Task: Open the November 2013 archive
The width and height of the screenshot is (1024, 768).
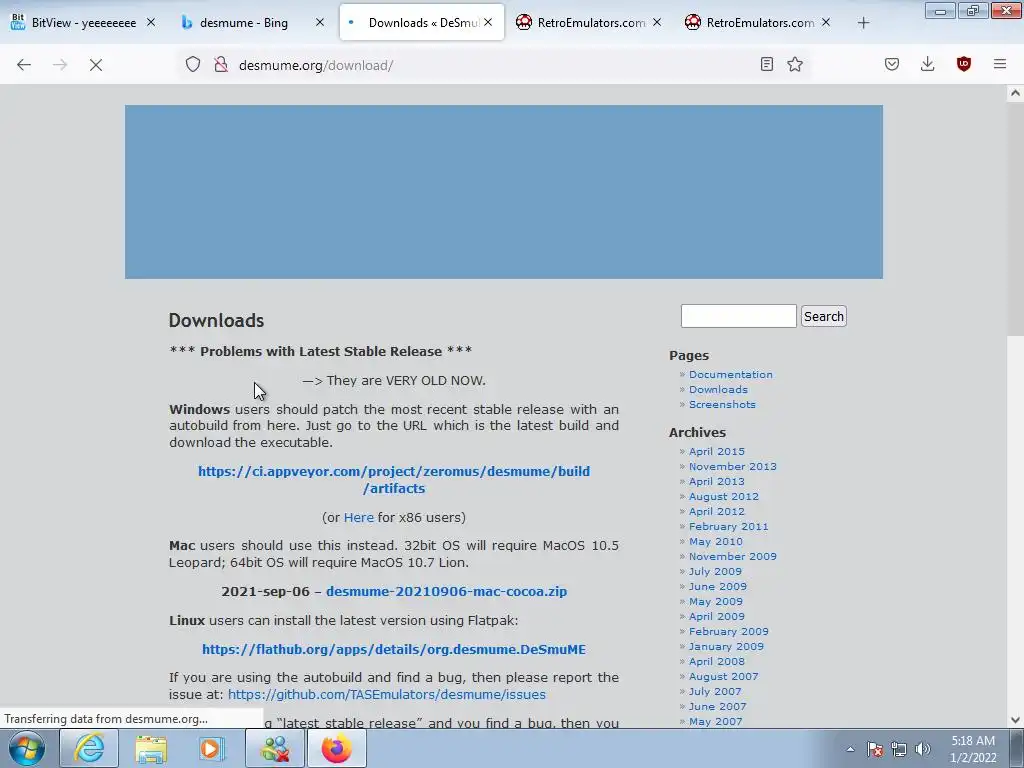Action: [x=733, y=466]
